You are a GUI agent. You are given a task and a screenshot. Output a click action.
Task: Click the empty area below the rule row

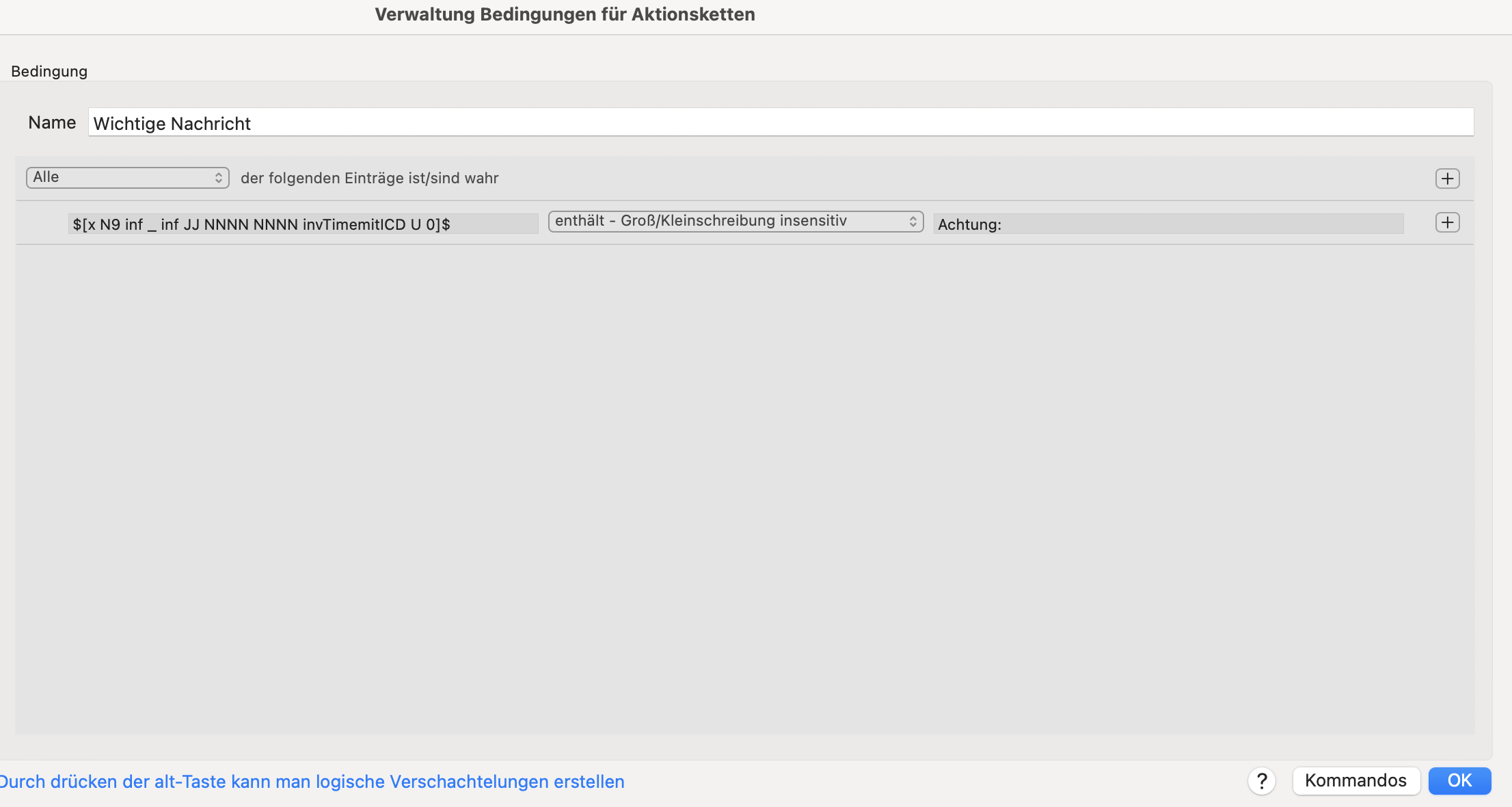pos(744,489)
